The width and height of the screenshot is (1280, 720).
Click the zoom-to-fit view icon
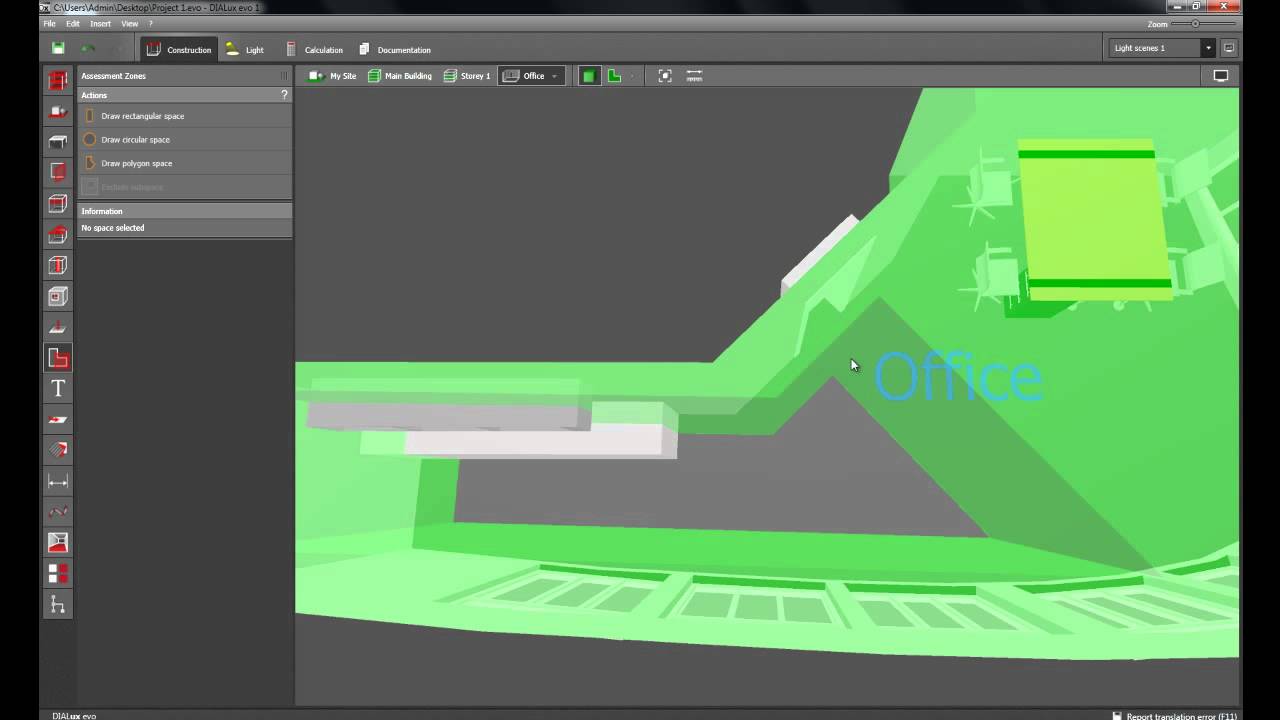click(x=665, y=76)
